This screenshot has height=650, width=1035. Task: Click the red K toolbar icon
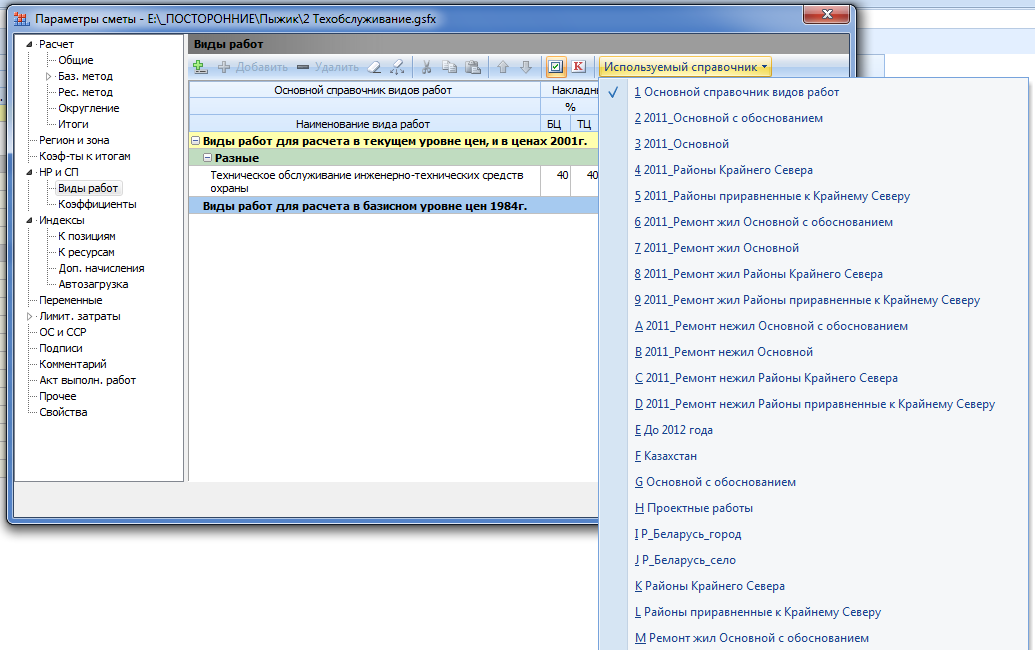(x=578, y=67)
